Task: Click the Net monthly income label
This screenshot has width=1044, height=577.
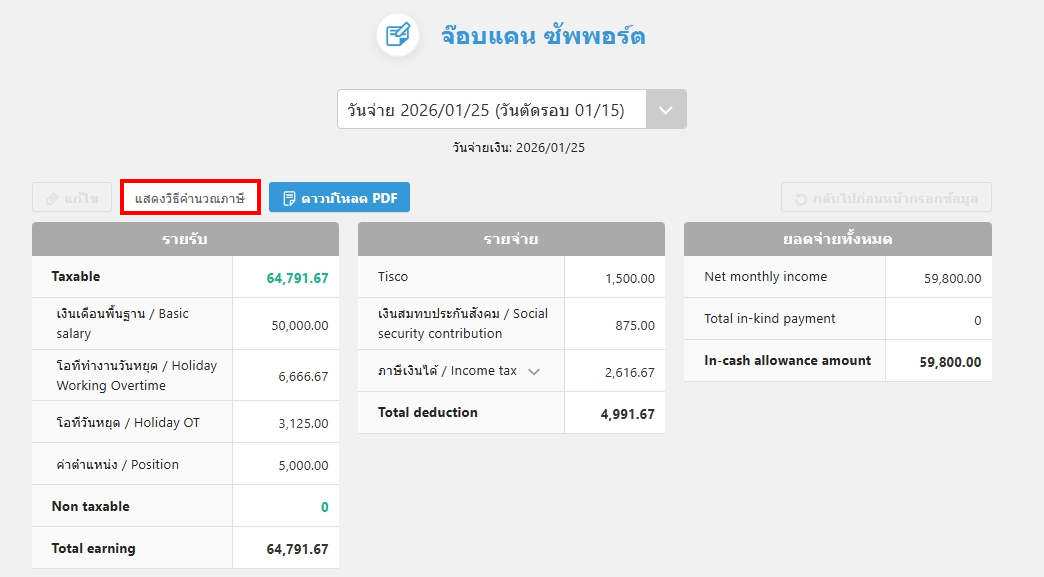Action: click(765, 277)
